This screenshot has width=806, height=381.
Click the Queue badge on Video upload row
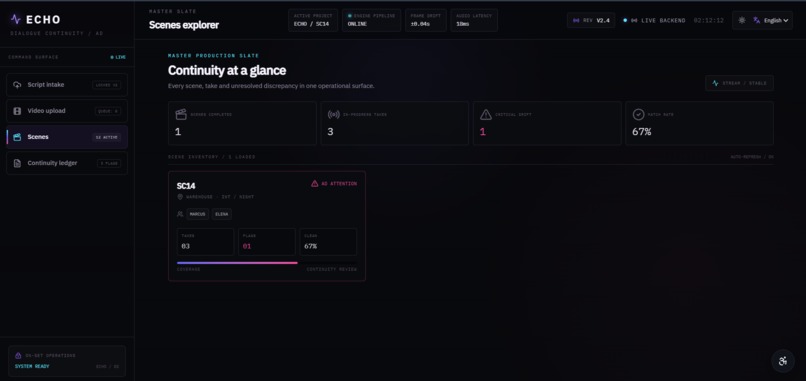click(x=108, y=111)
